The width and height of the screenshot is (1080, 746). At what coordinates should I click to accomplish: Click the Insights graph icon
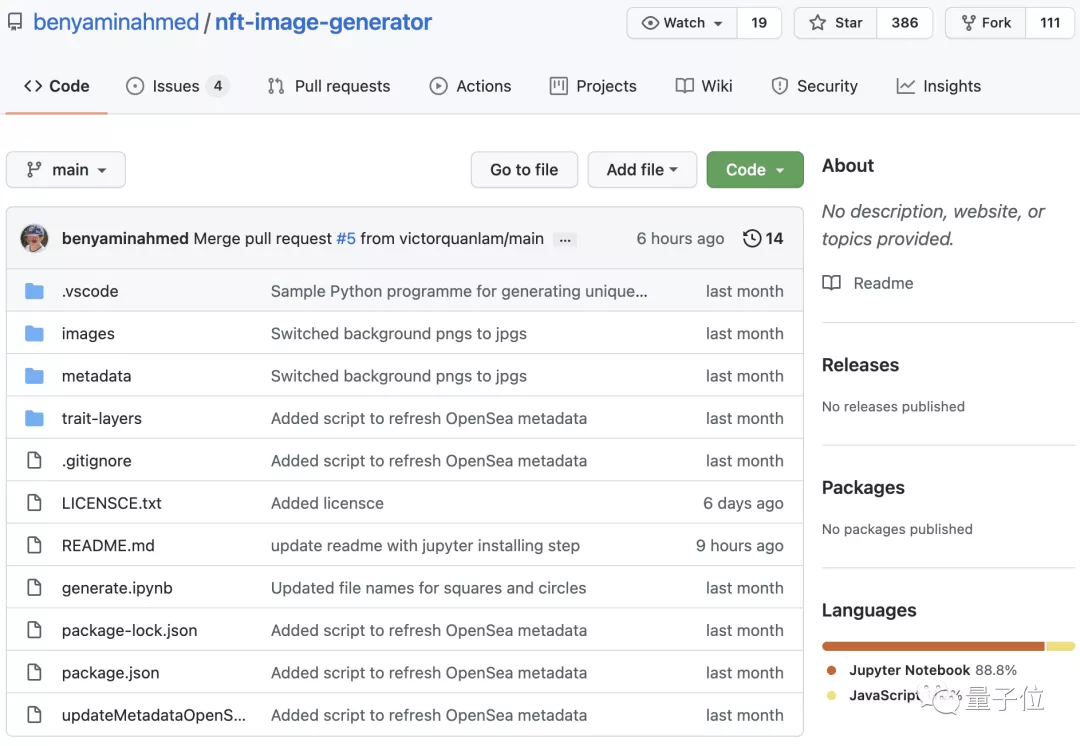click(x=906, y=86)
